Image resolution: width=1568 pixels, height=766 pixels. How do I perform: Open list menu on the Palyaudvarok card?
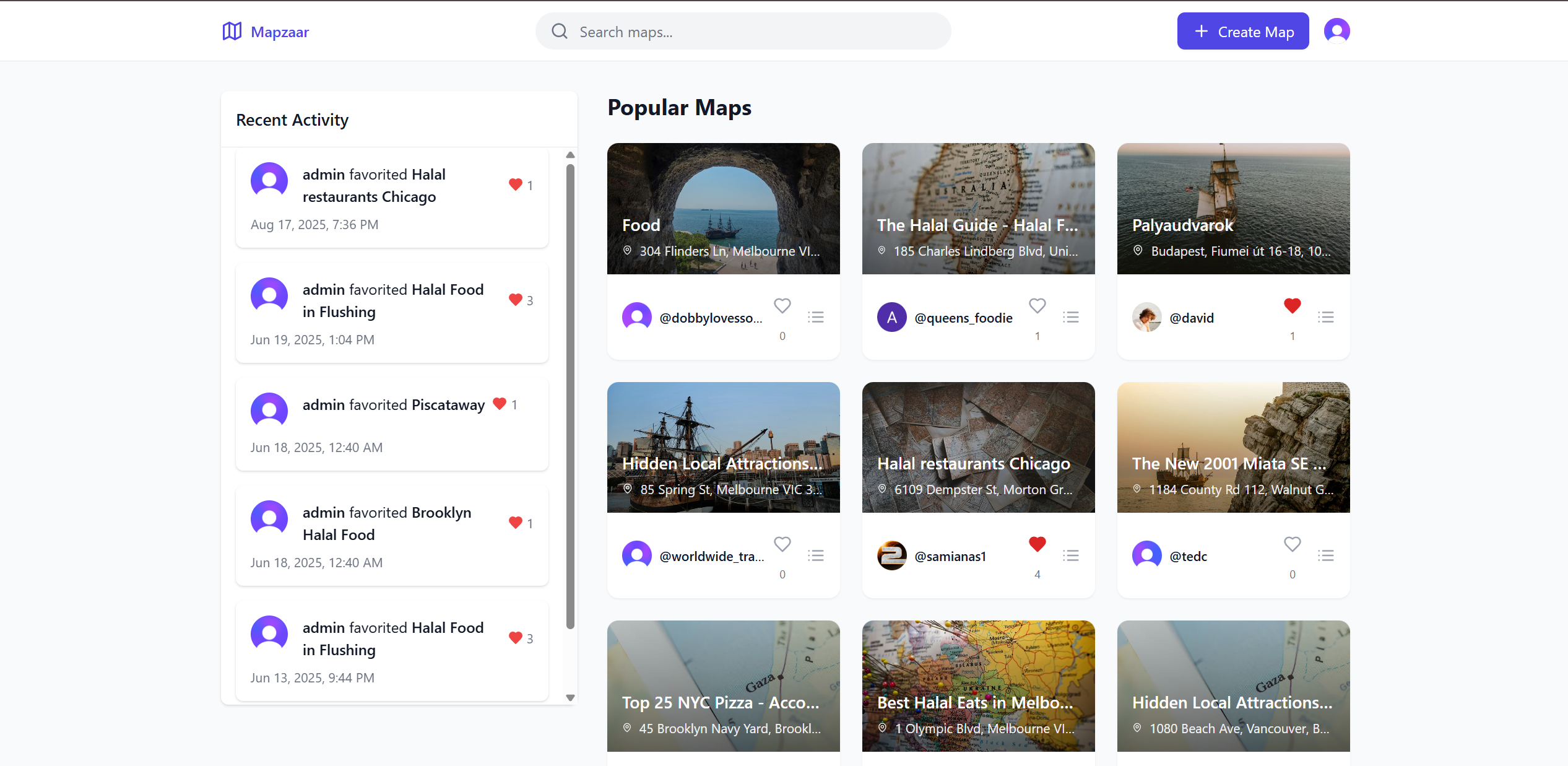1326,317
